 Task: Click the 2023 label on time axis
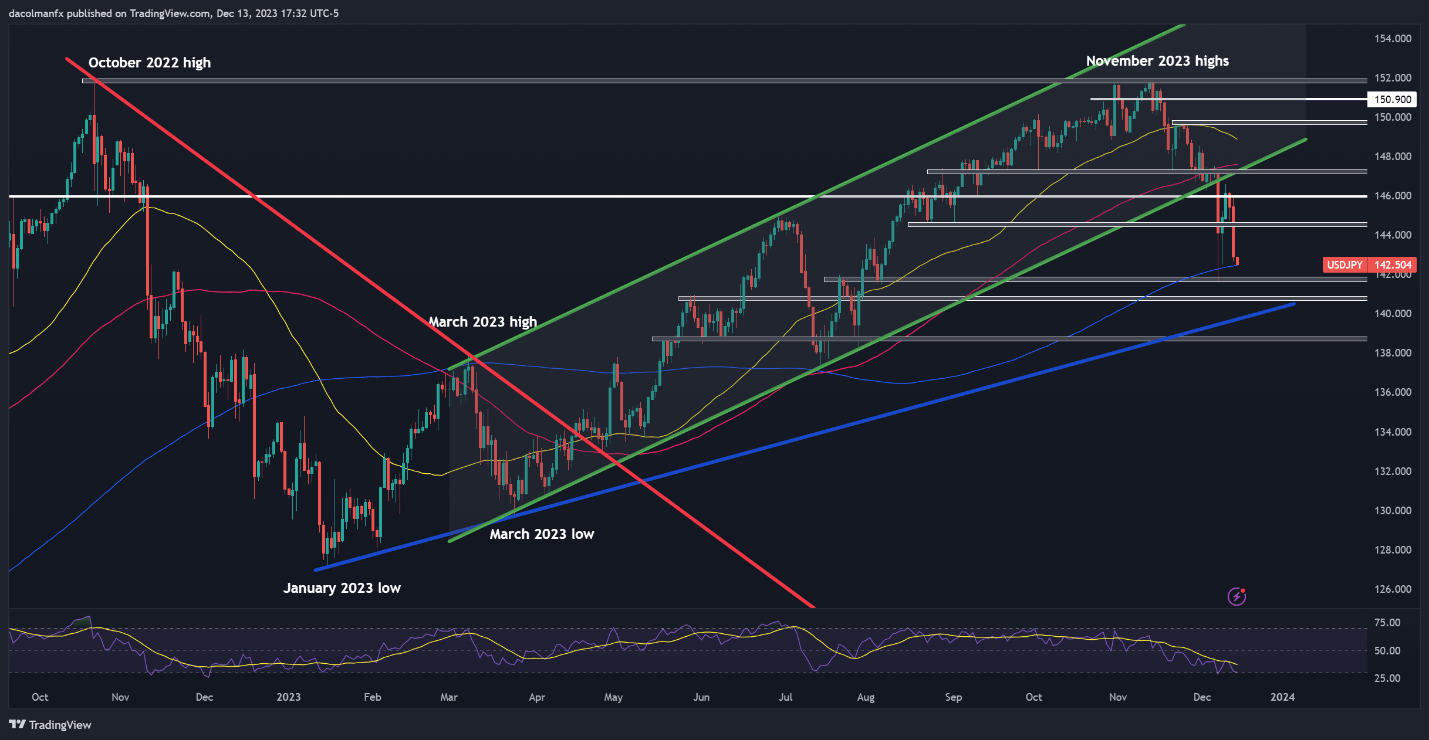click(288, 697)
